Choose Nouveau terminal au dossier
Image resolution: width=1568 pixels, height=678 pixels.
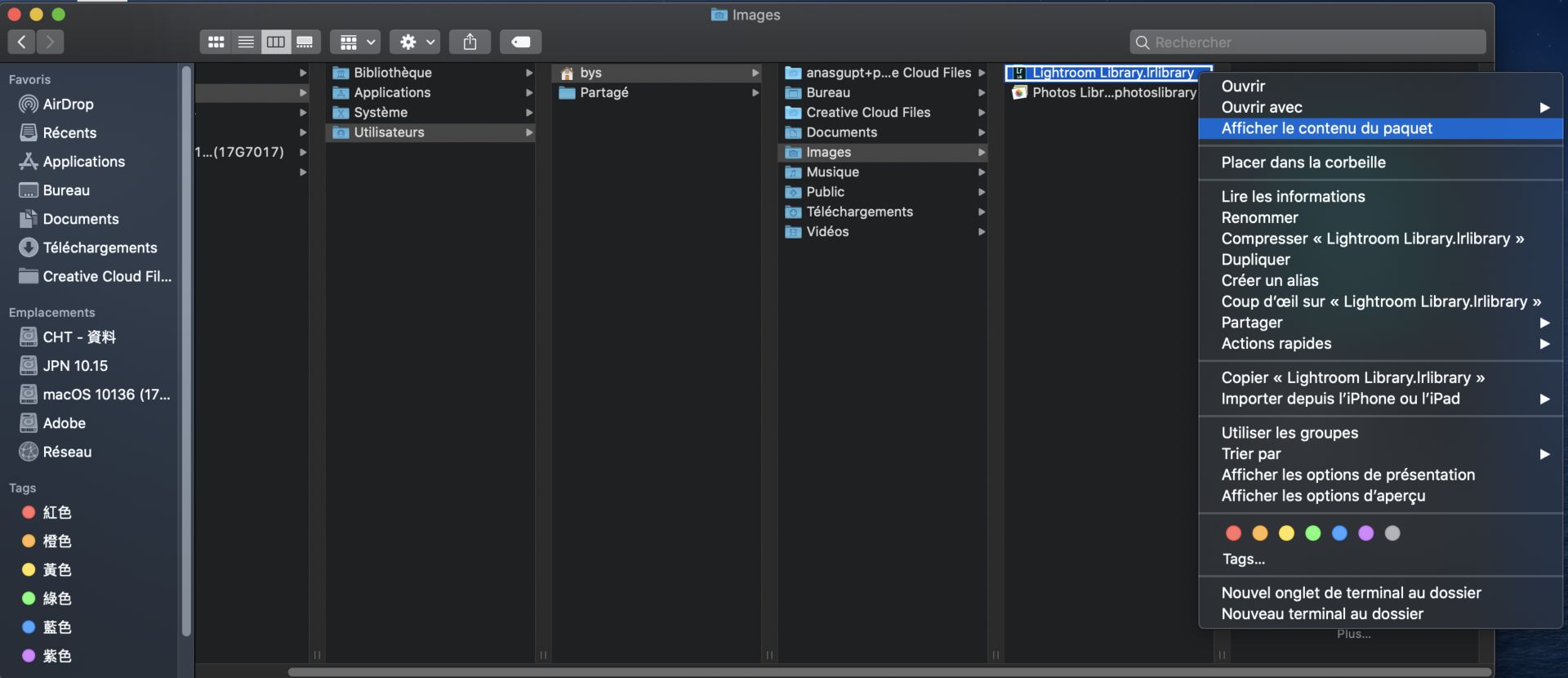(x=1380, y=613)
